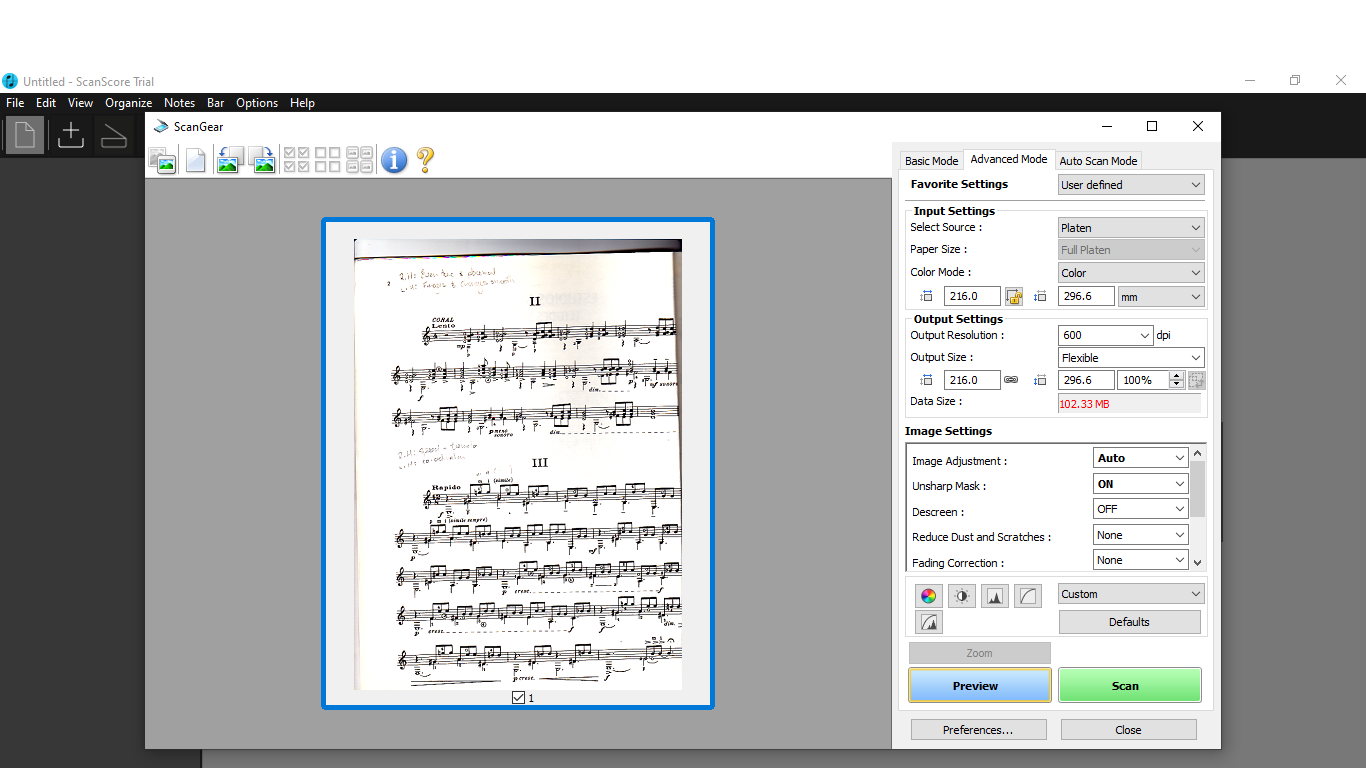Click the red 102.33 MB data size value
The width and height of the screenshot is (1366, 768).
(x=1085, y=404)
